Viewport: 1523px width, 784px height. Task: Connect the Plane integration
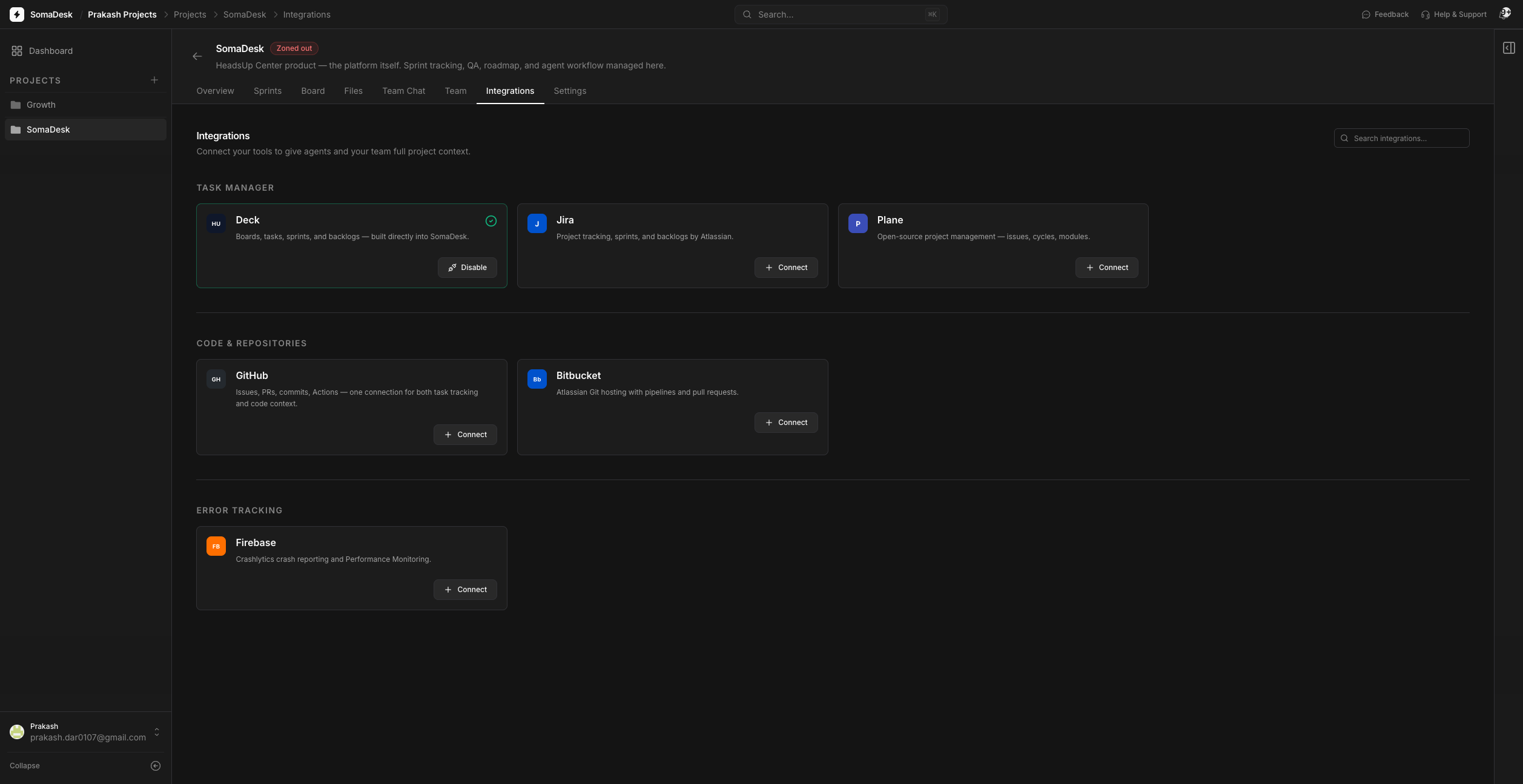click(x=1107, y=268)
